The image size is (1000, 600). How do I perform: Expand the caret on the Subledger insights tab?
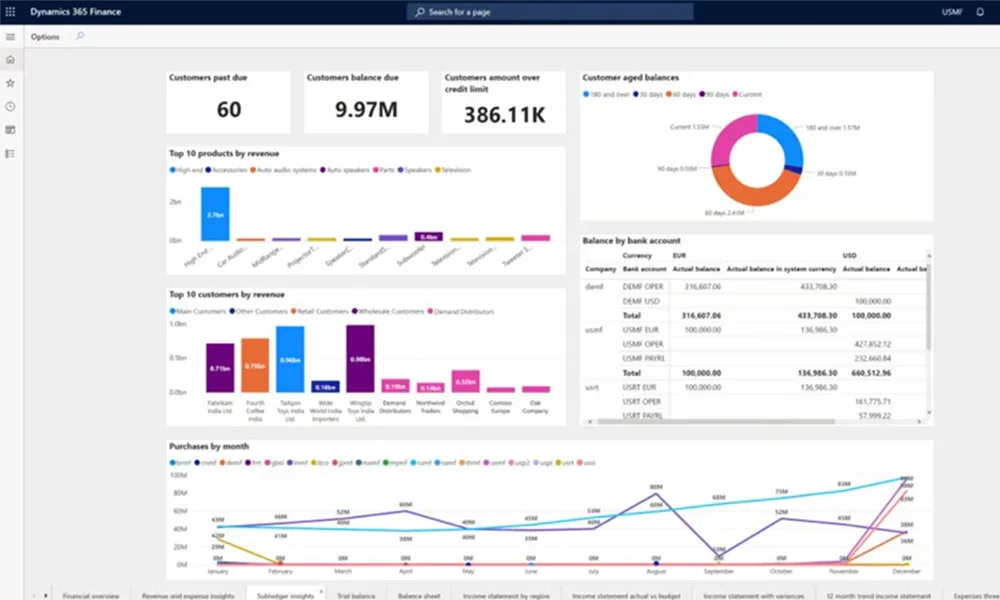[321, 590]
